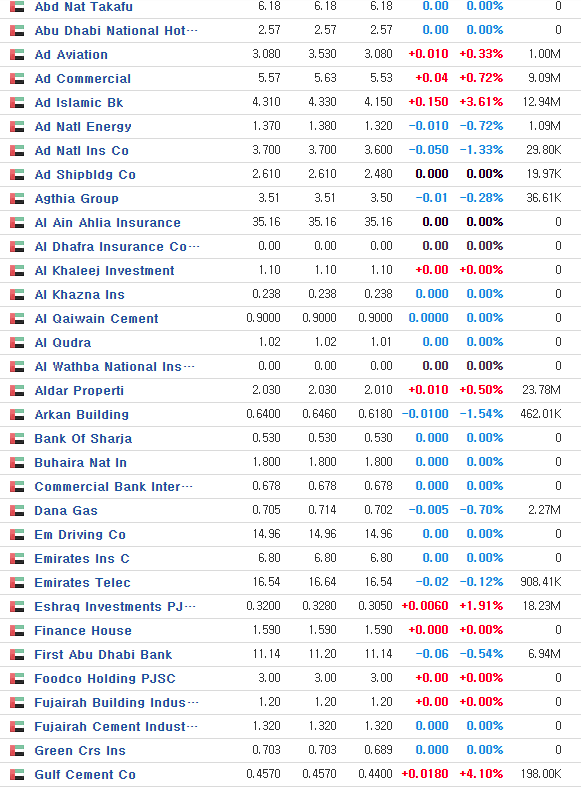Click the flag icon beside Emirates Telec
The width and height of the screenshot is (581, 791).
tap(17, 583)
